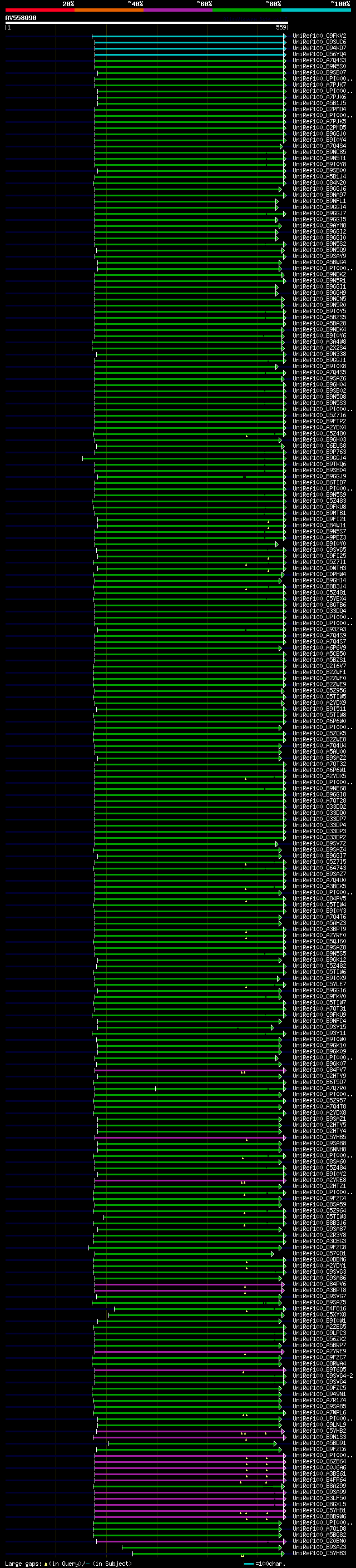Viewport: 356px width, 1568px height.
Task: Select hit label UniRef100_A5BWG4
Action: pos(319,263)
